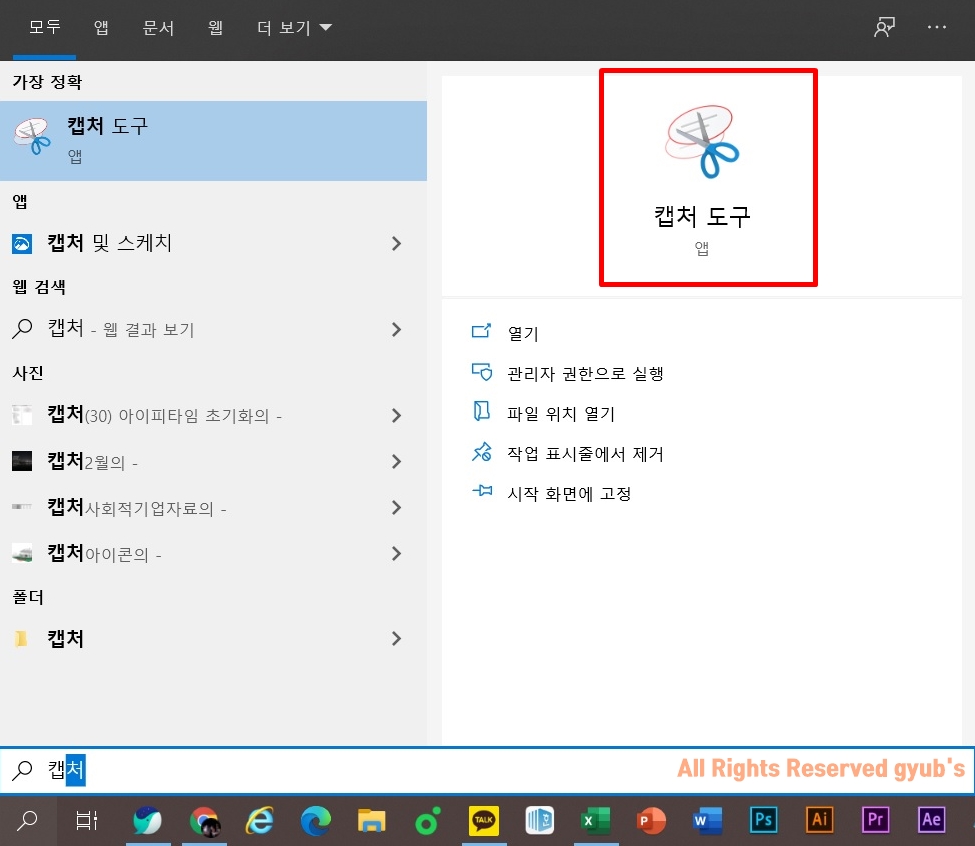Open the 캡처 도구 best match result
Viewport: 975px width, 846px height.
pos(213,141)
